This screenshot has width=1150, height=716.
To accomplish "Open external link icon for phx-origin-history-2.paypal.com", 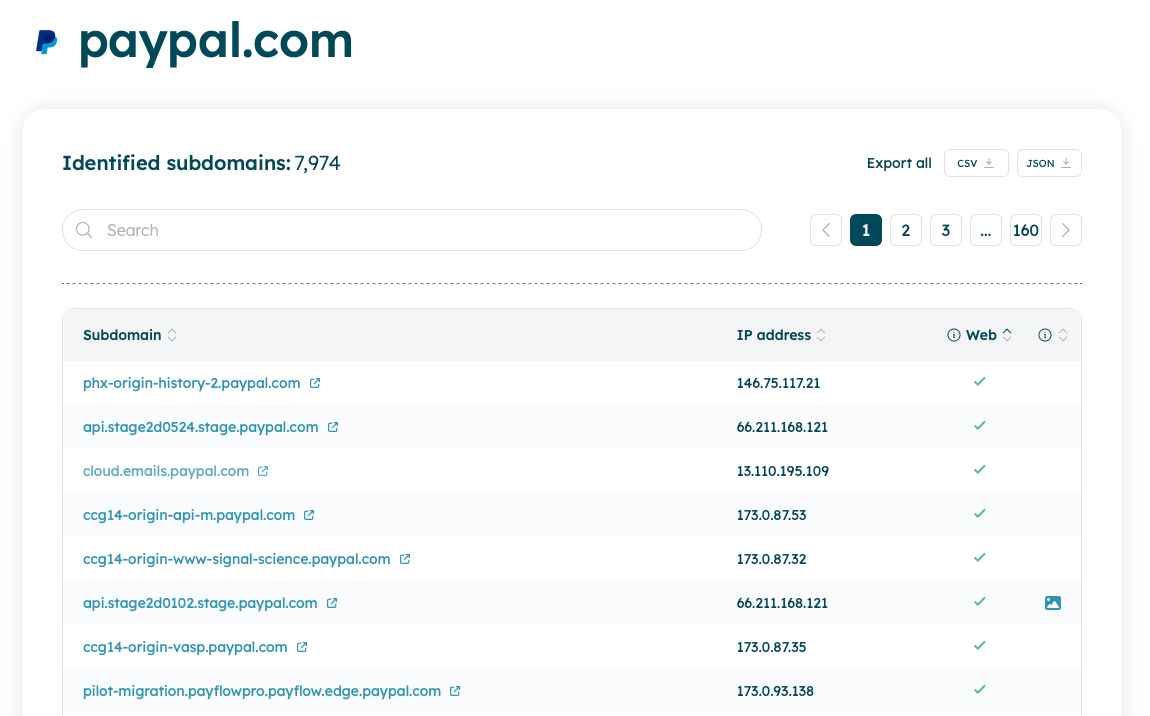I will pos(315,383).
